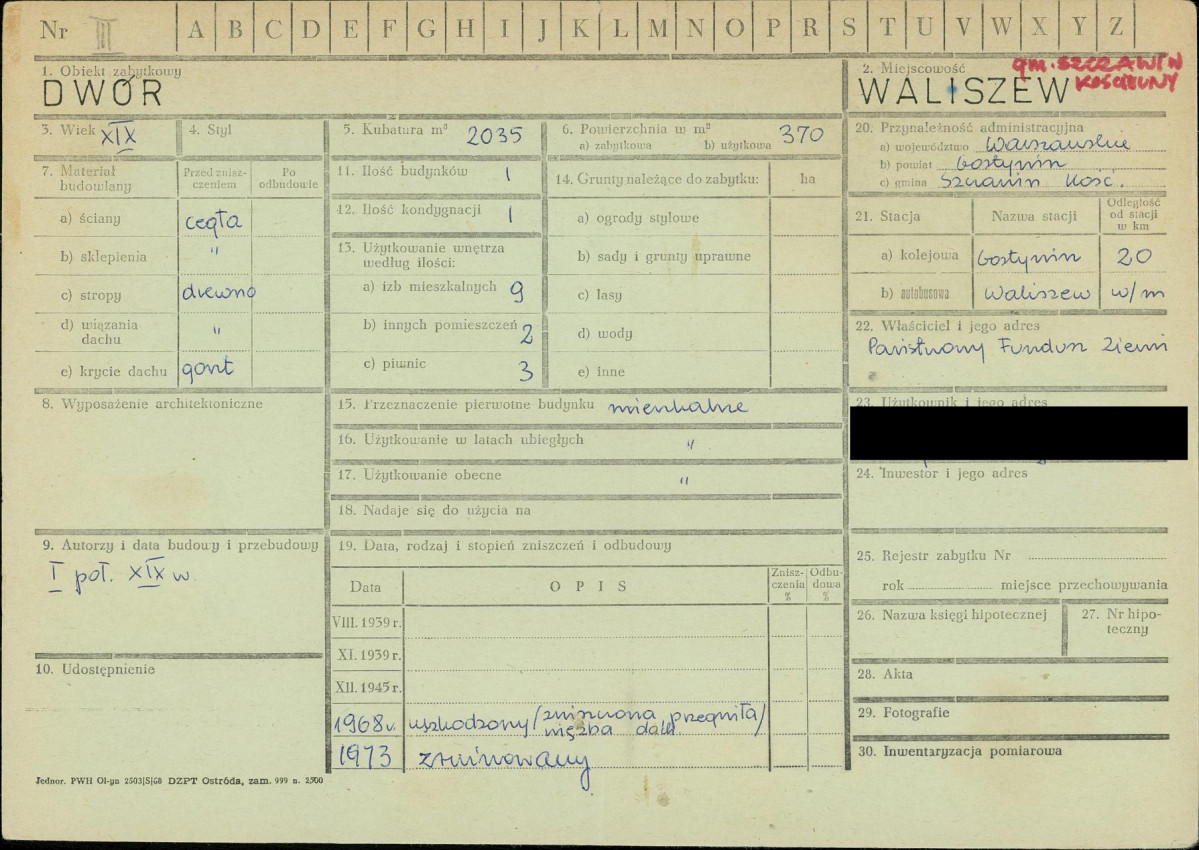1199x850 pixels.
Task: Click the DWOR object title
Action: click(x=102, y=93)
